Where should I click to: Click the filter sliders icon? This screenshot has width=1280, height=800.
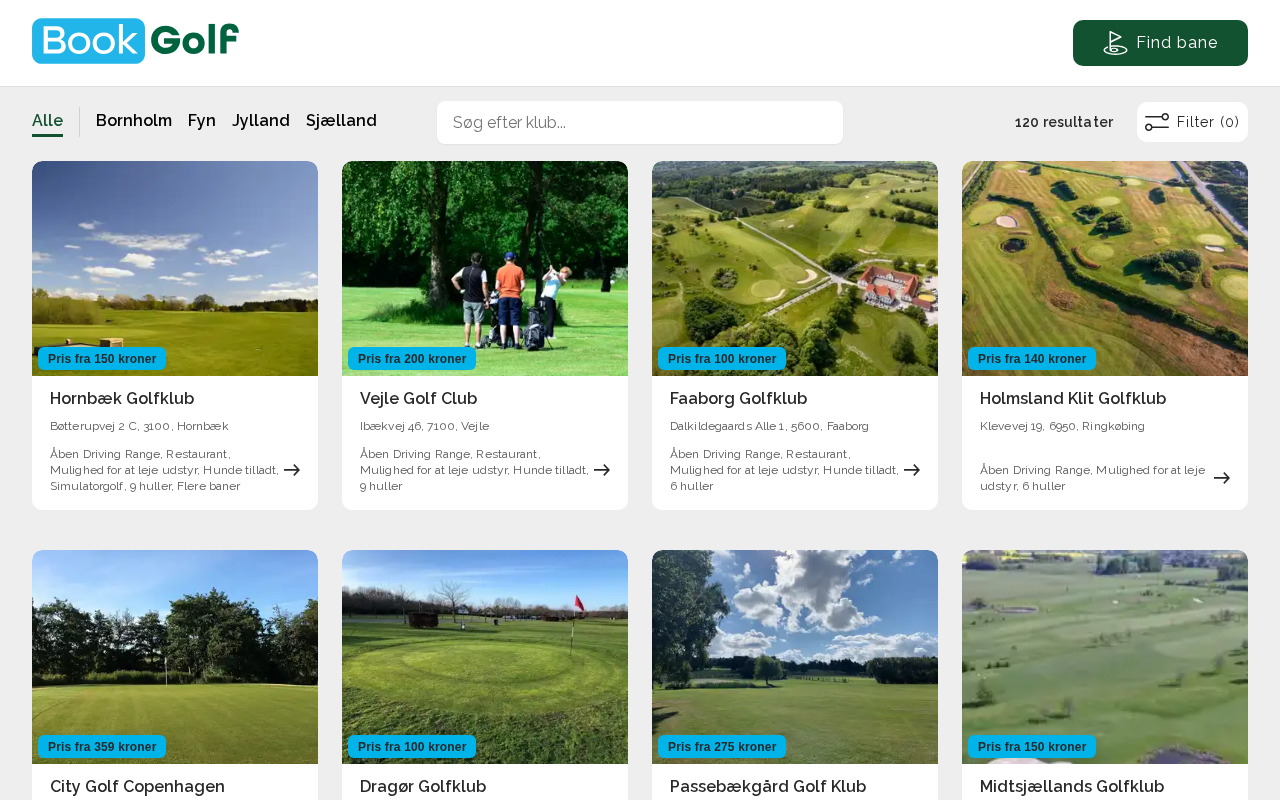pyautogui.click(x=1156, y=122)
